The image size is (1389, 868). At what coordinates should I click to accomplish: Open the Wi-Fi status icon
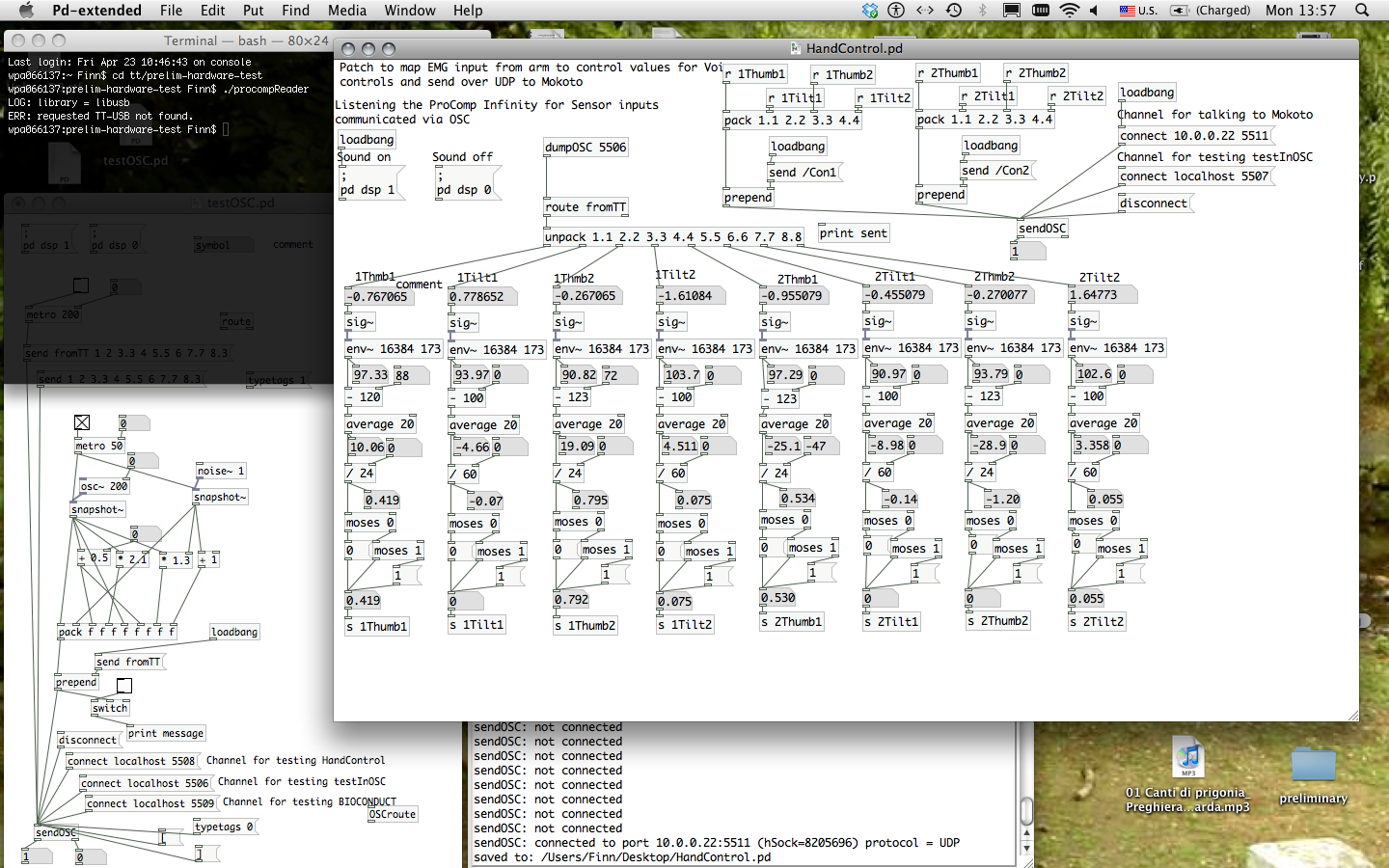(1069, 11)
